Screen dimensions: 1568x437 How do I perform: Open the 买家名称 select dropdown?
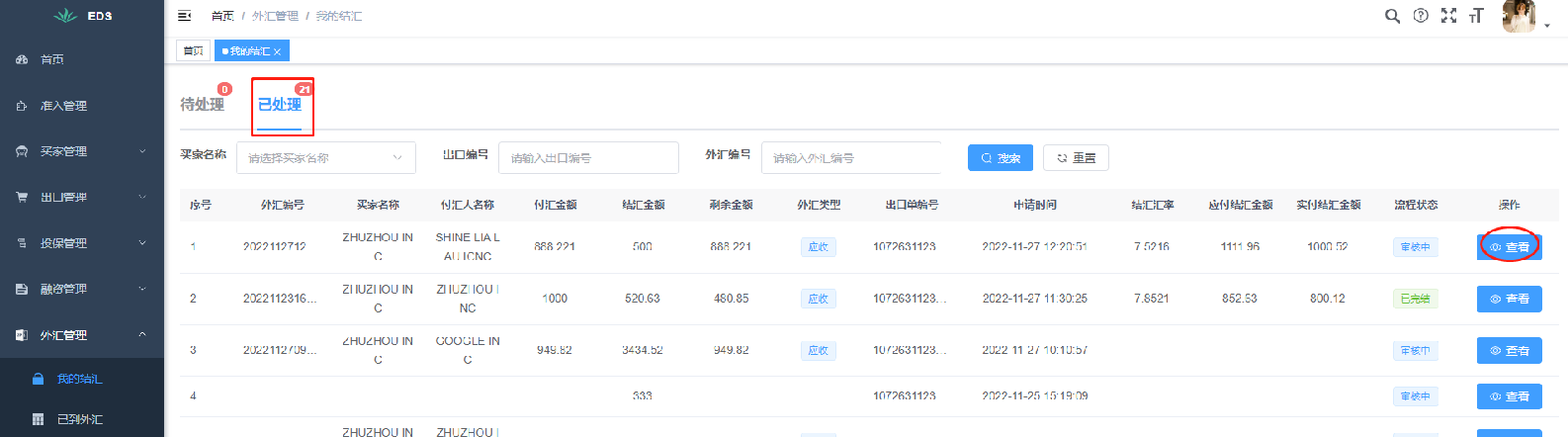(326, 157)
